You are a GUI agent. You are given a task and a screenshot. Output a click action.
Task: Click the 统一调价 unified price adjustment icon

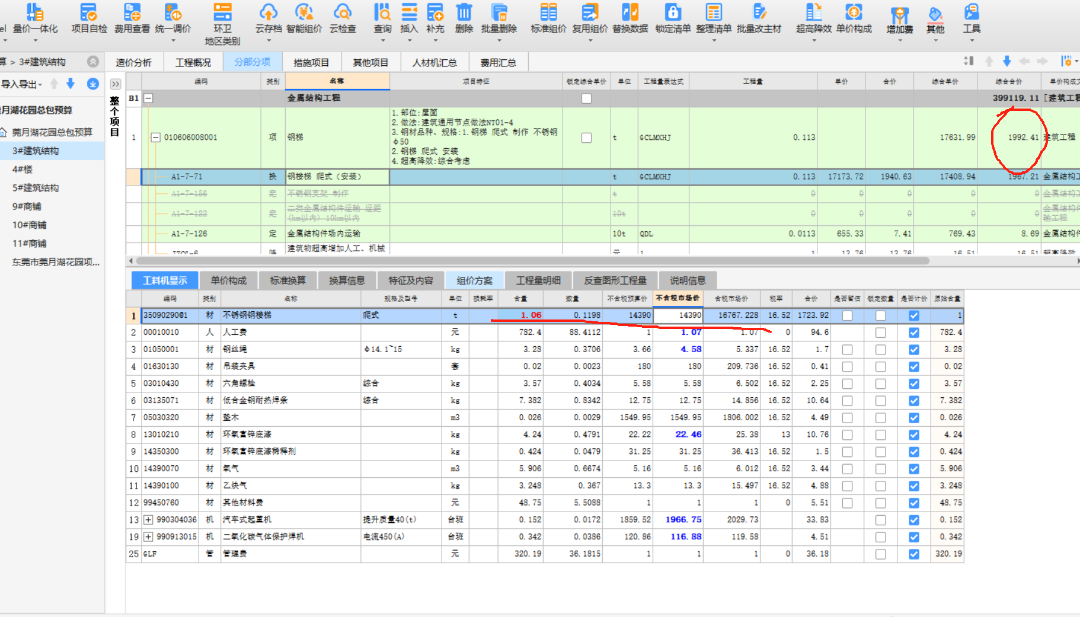[172, 12]
